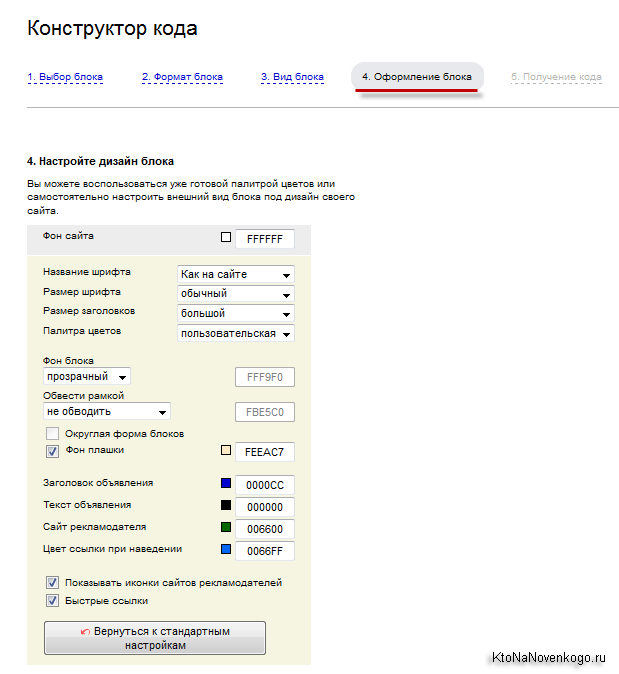
Task: Click the Фон плашки color swatch
Action: [x=226, y=450]
